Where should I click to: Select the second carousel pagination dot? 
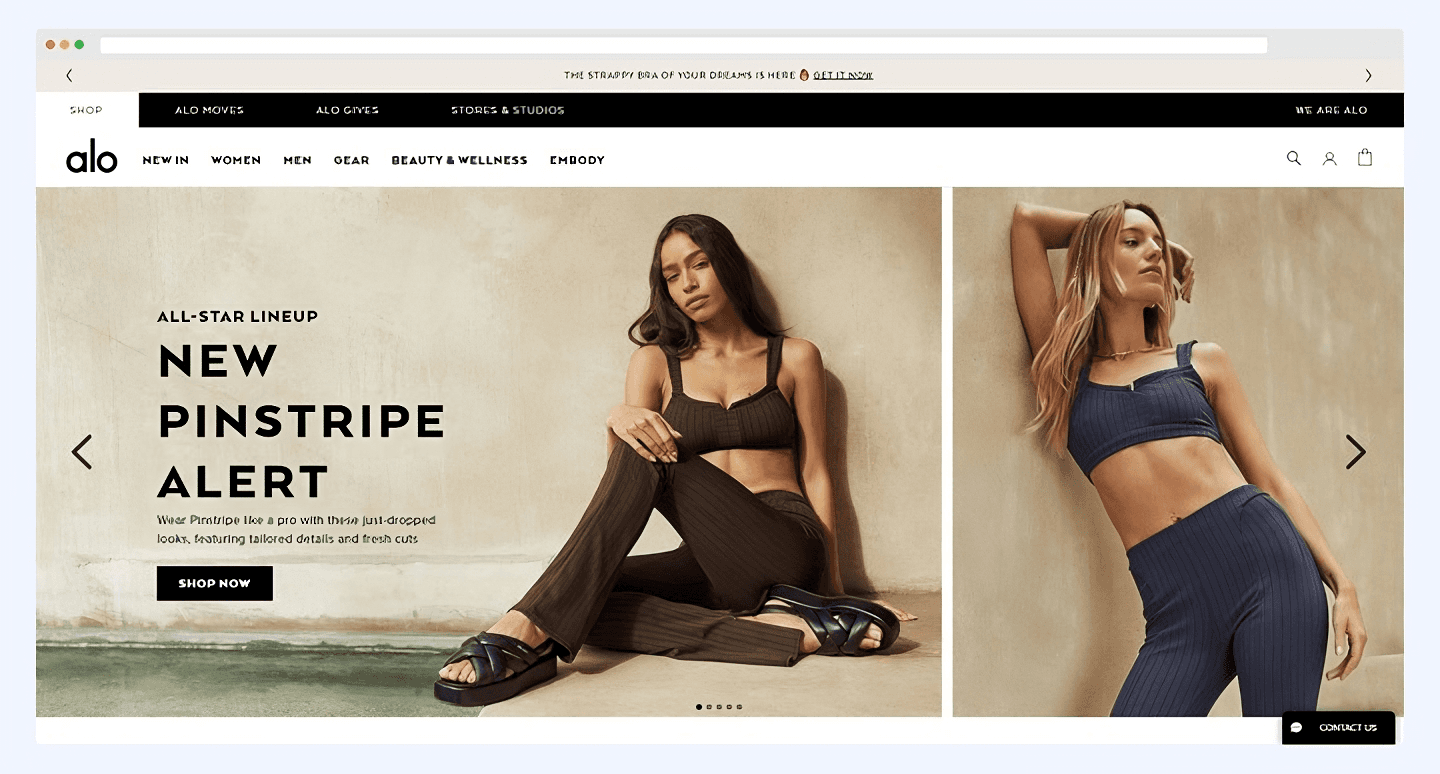[x=709, y=707]
